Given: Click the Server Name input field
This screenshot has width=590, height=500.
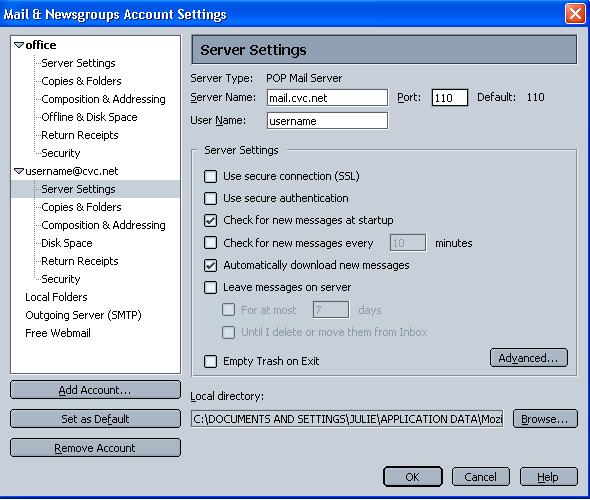Looking at the screenshot, I should pos(327,98).
